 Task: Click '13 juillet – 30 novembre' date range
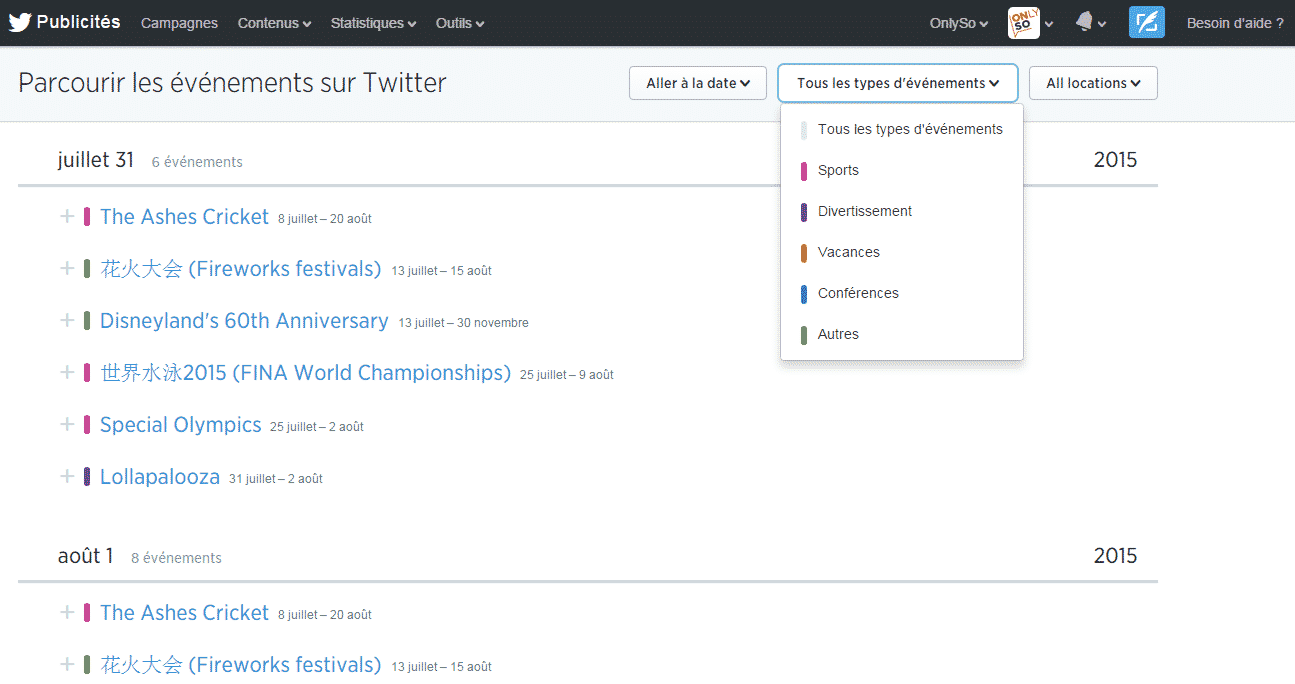point(463,323)
